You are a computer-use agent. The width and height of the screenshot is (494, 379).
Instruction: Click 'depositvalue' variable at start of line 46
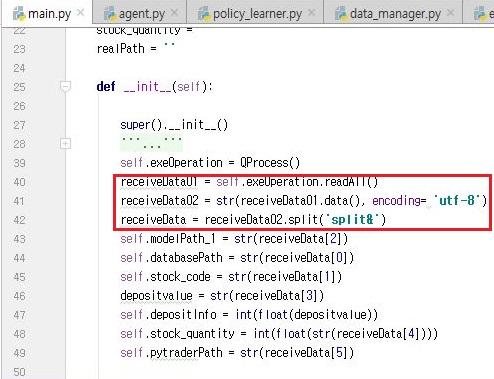pos(156,296)
